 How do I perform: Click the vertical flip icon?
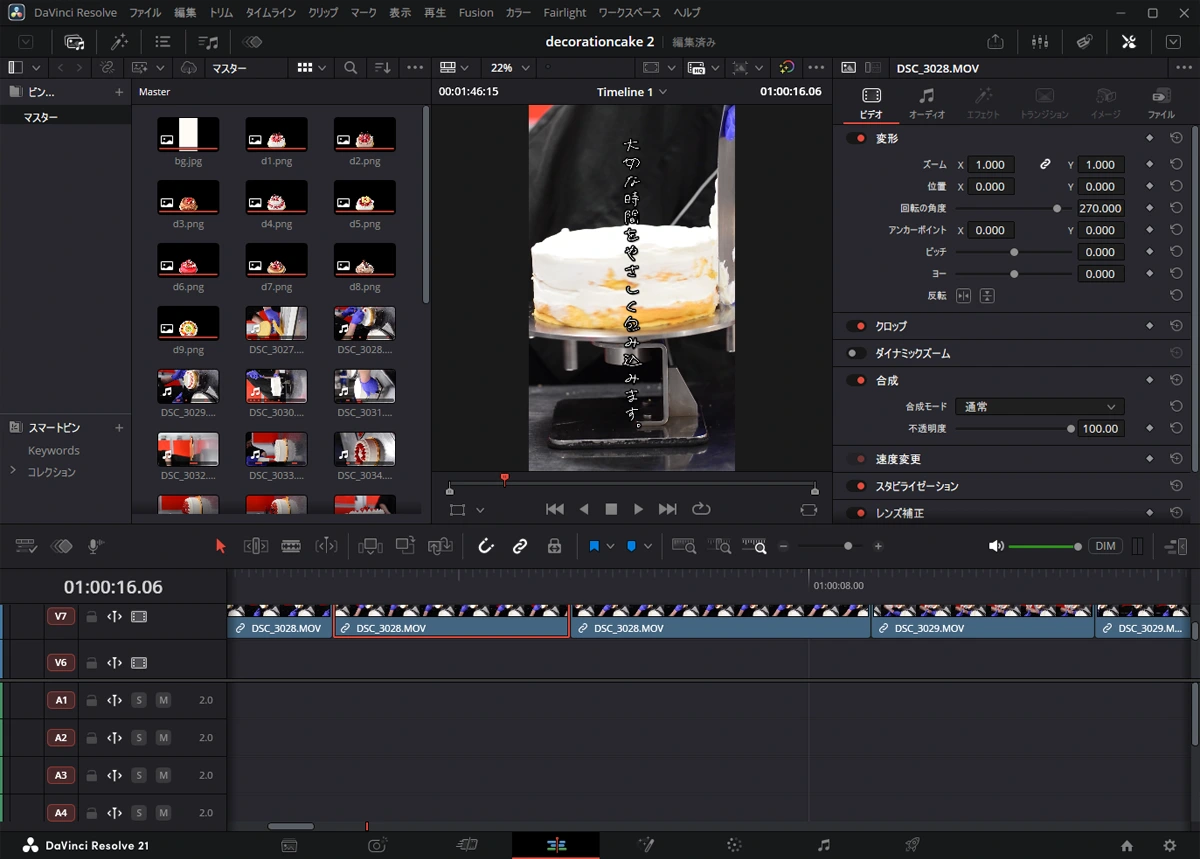pyautogui.click(x=987, y=296)
